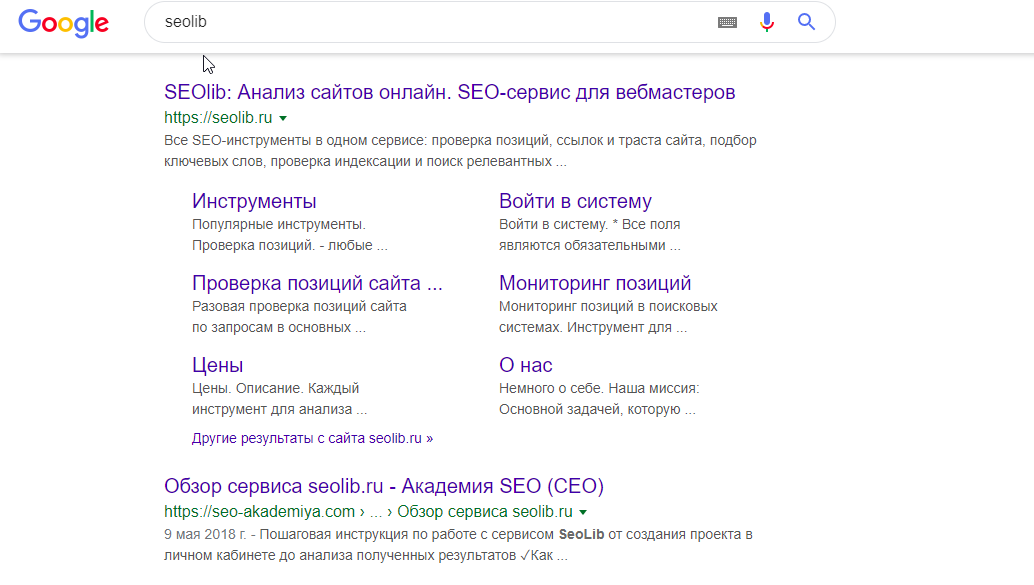Open the Мониторинг позиций sitelink
The width and height of the screenshot is (1034, 585).
(x=595, y=283)
